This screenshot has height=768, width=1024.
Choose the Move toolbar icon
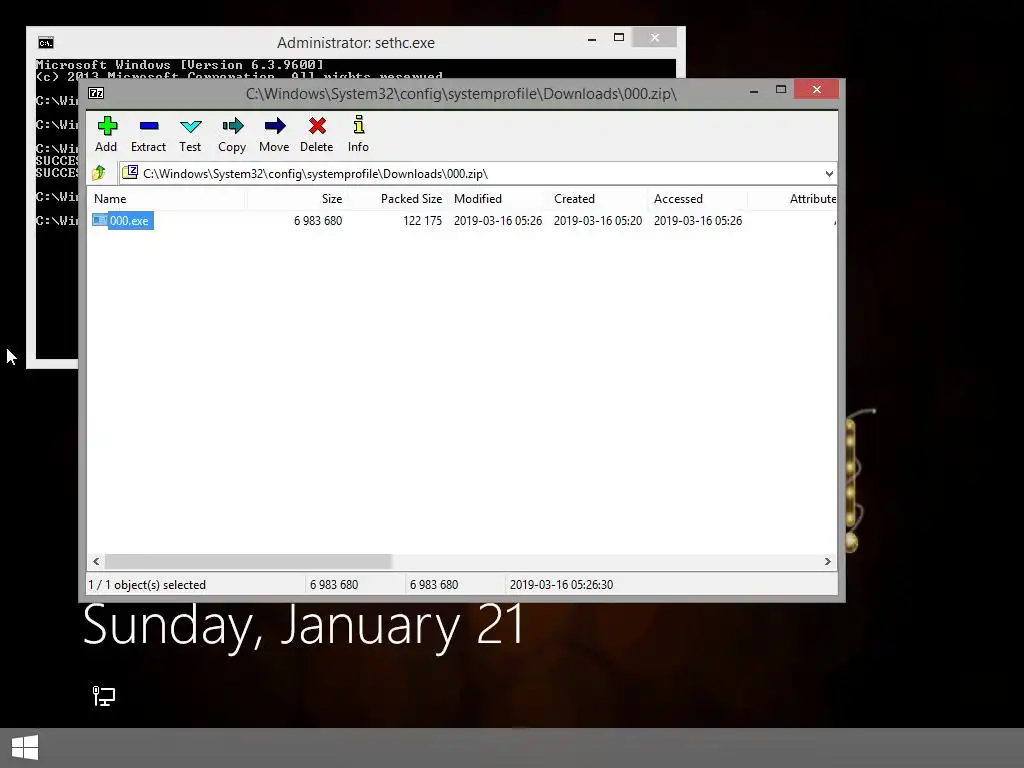pyautogui.click(x=274, y=126)
